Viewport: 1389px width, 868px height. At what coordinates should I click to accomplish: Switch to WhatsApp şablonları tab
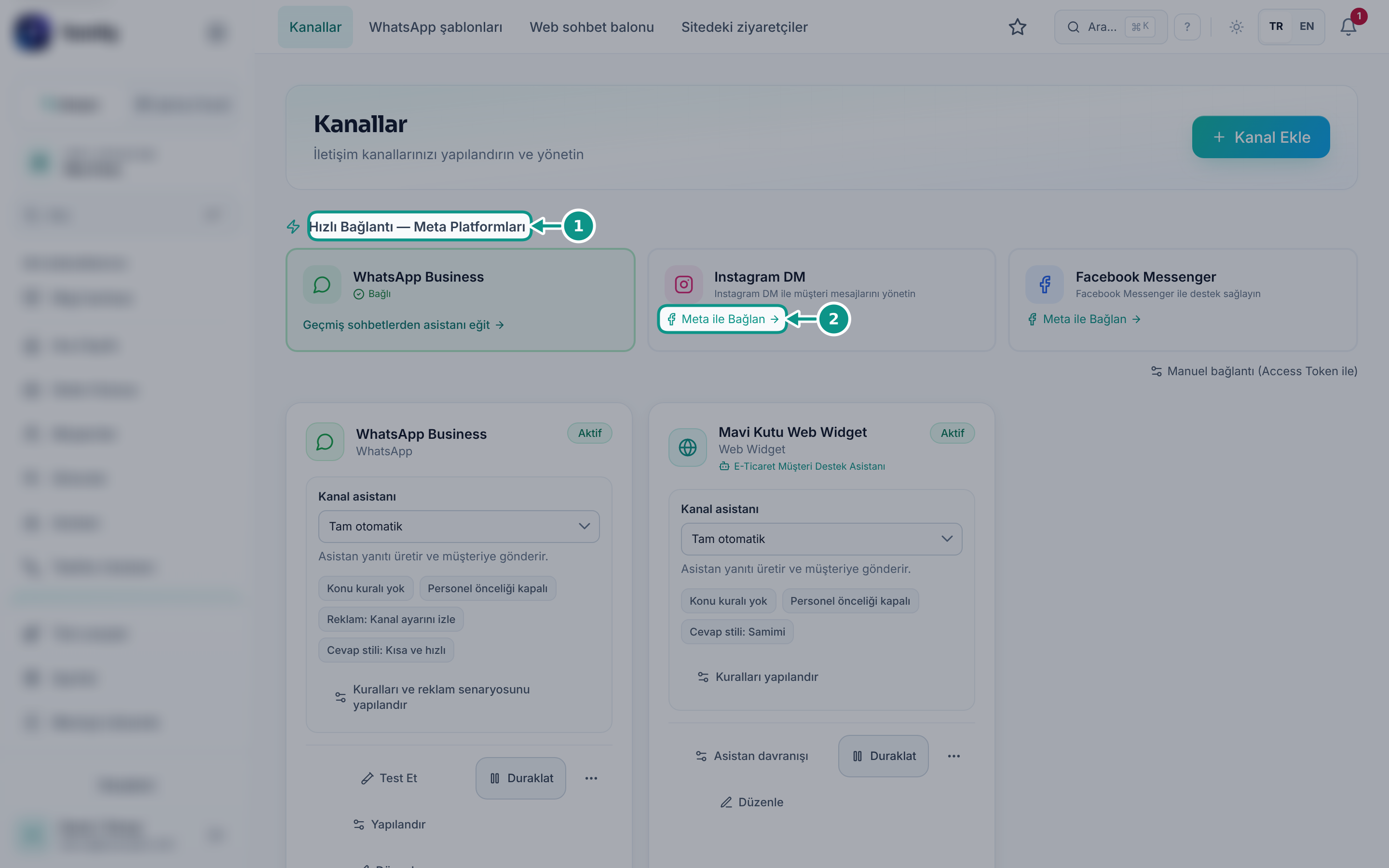pyautogui.click(x=435, y=27)
